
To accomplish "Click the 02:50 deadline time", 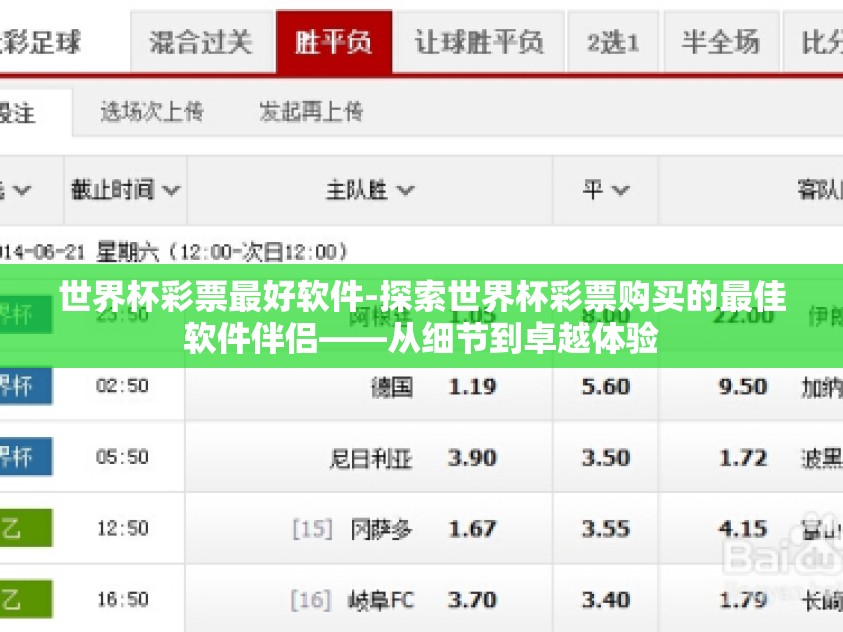I will pyautogui.click(x=123, y=386).
